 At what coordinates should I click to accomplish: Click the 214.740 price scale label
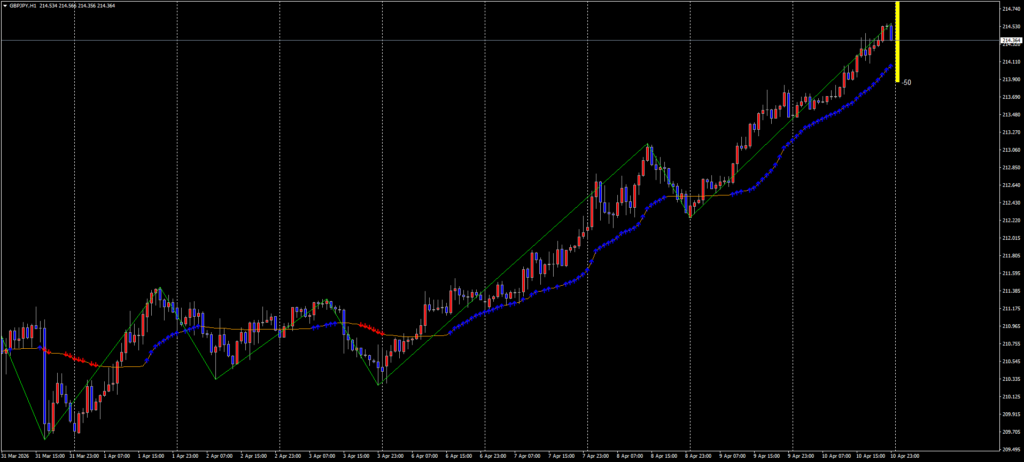click(x=1010, y=9)
